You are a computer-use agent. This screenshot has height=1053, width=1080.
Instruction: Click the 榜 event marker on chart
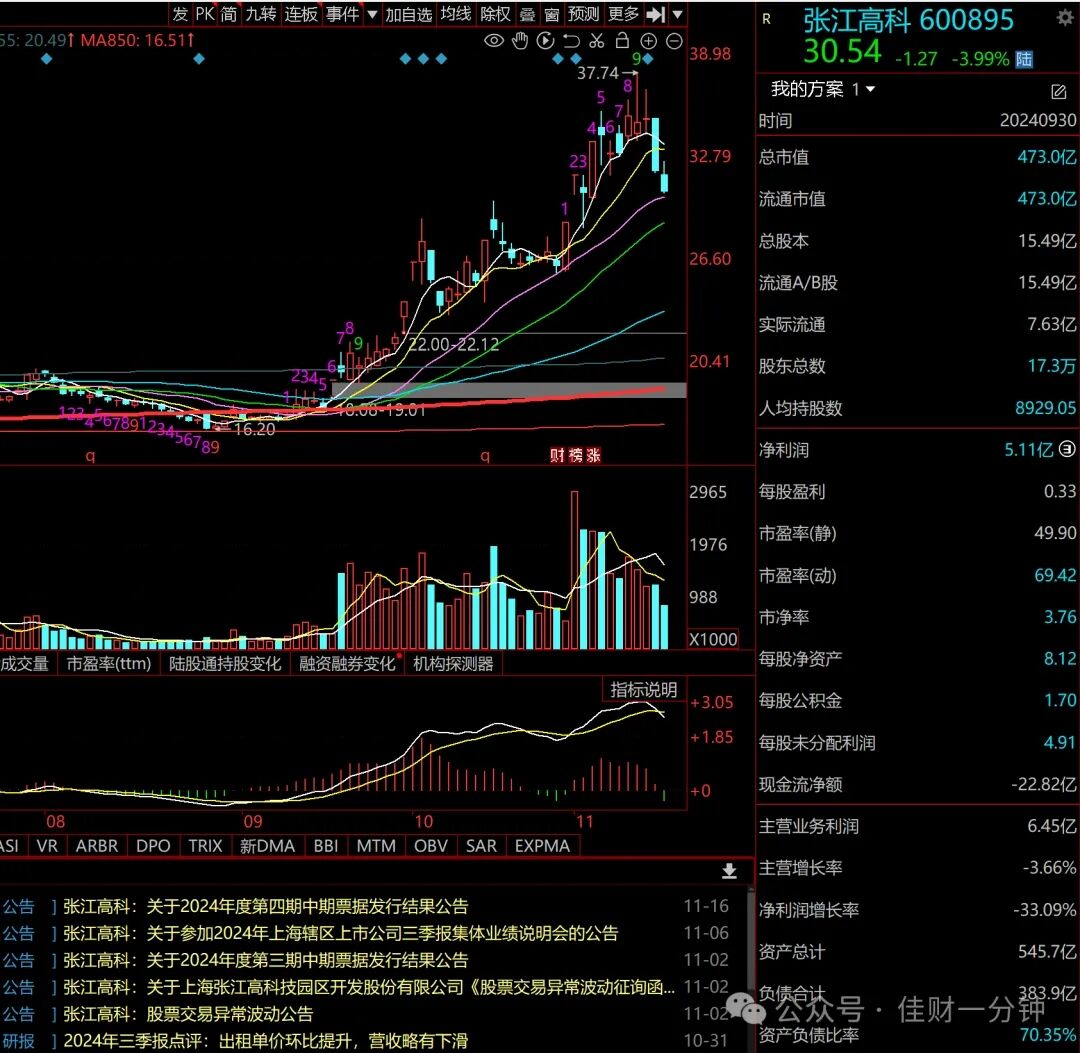(576, 455)
